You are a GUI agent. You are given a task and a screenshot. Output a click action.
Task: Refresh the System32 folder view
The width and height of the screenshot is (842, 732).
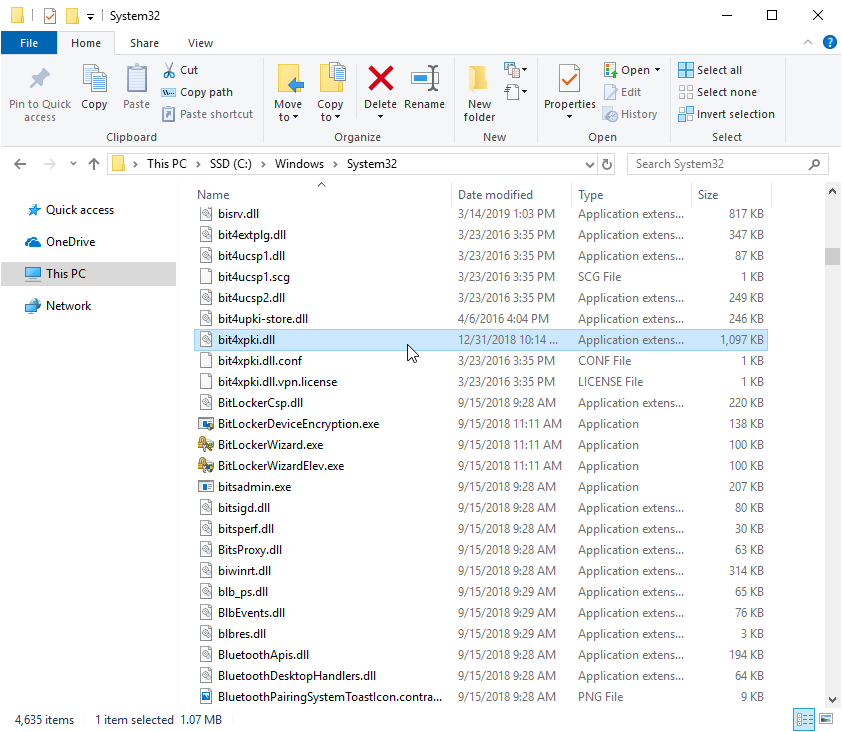(x=607, y=164)
